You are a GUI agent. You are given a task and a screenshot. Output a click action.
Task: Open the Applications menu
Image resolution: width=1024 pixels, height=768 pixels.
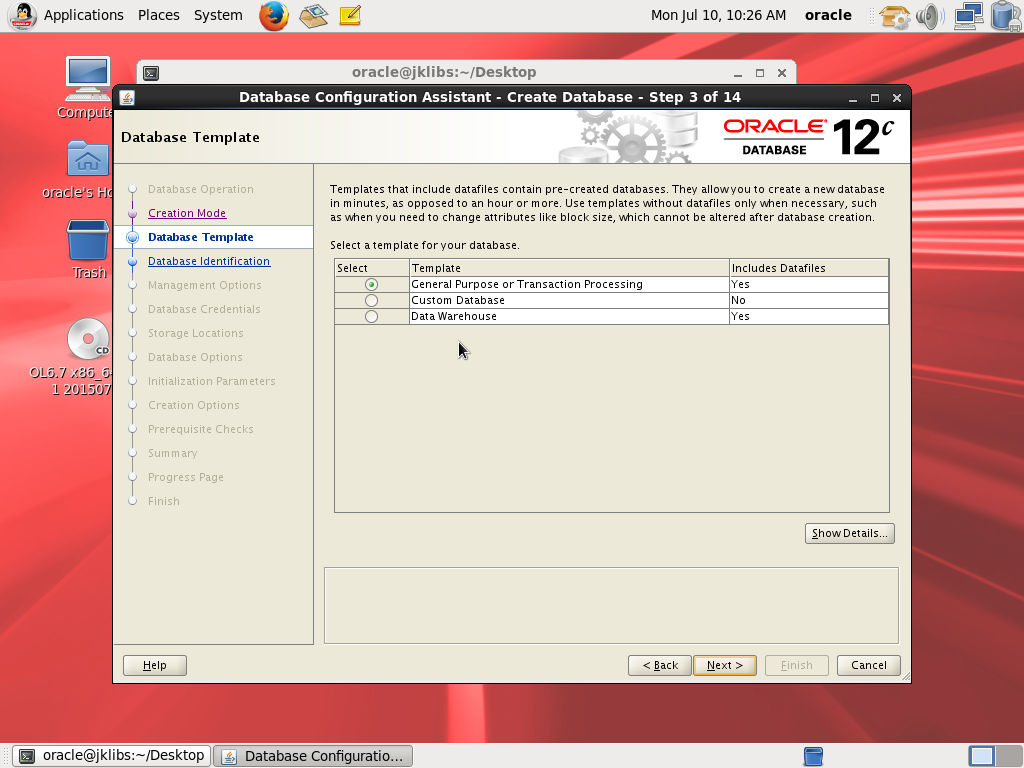tap(83, 15)
